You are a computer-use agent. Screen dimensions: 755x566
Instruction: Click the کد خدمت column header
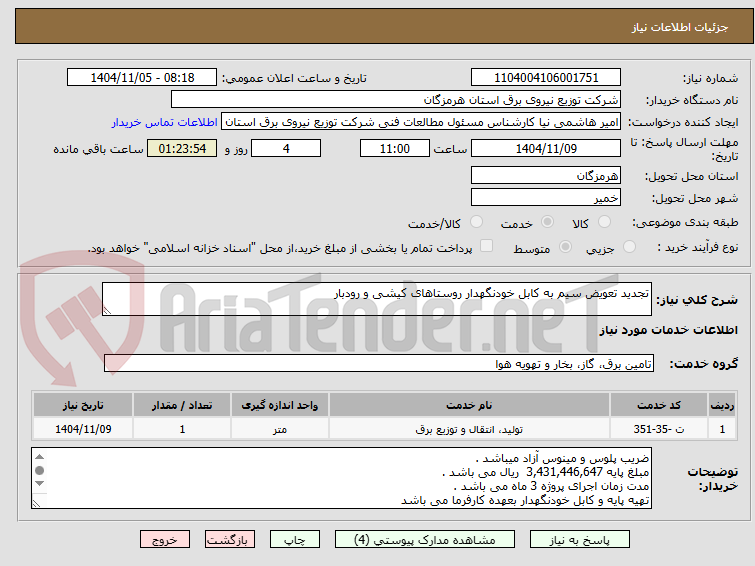click(x=659, y=405)
